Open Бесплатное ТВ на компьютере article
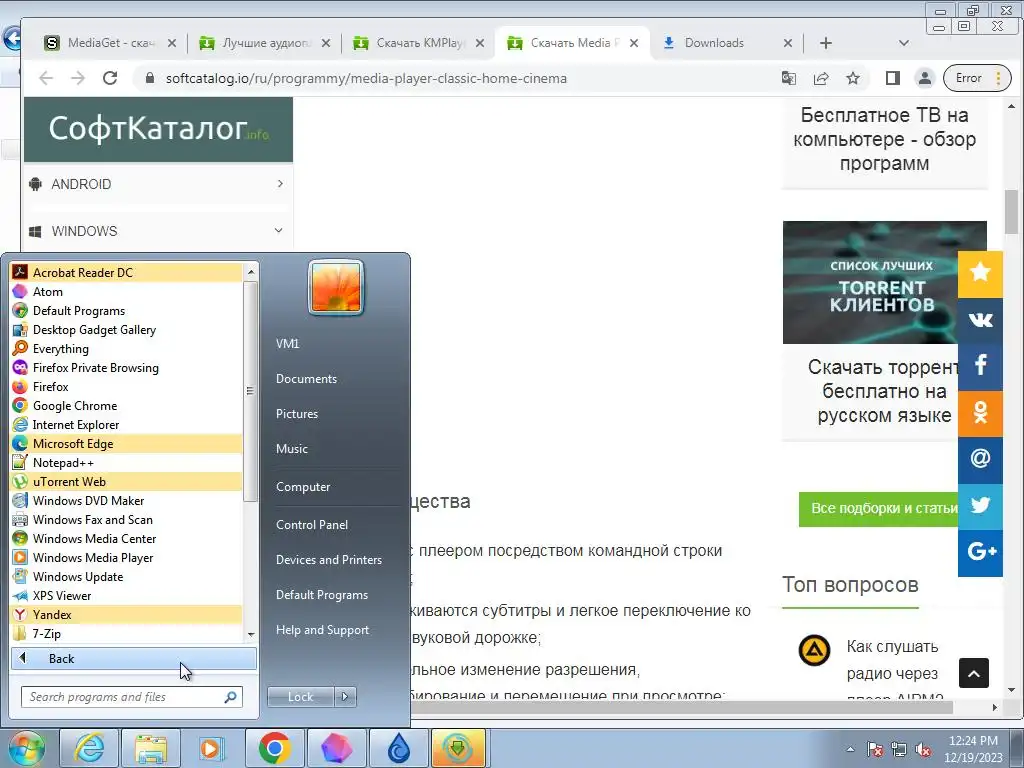 pyautogui.click(x=884, y=139)
